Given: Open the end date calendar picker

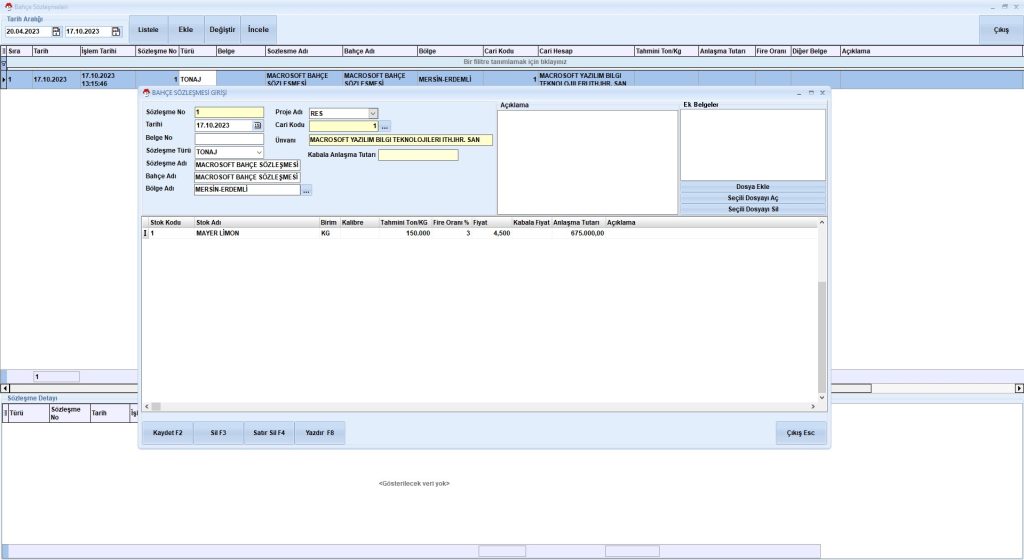Looking at the screenshot, I should (116, 32).
